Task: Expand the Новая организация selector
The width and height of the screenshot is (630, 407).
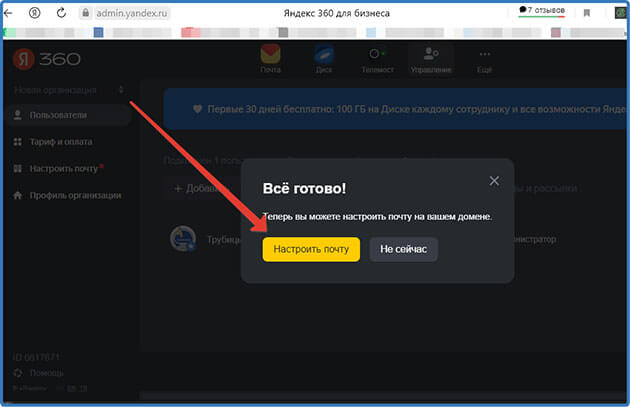Action: 69,90
